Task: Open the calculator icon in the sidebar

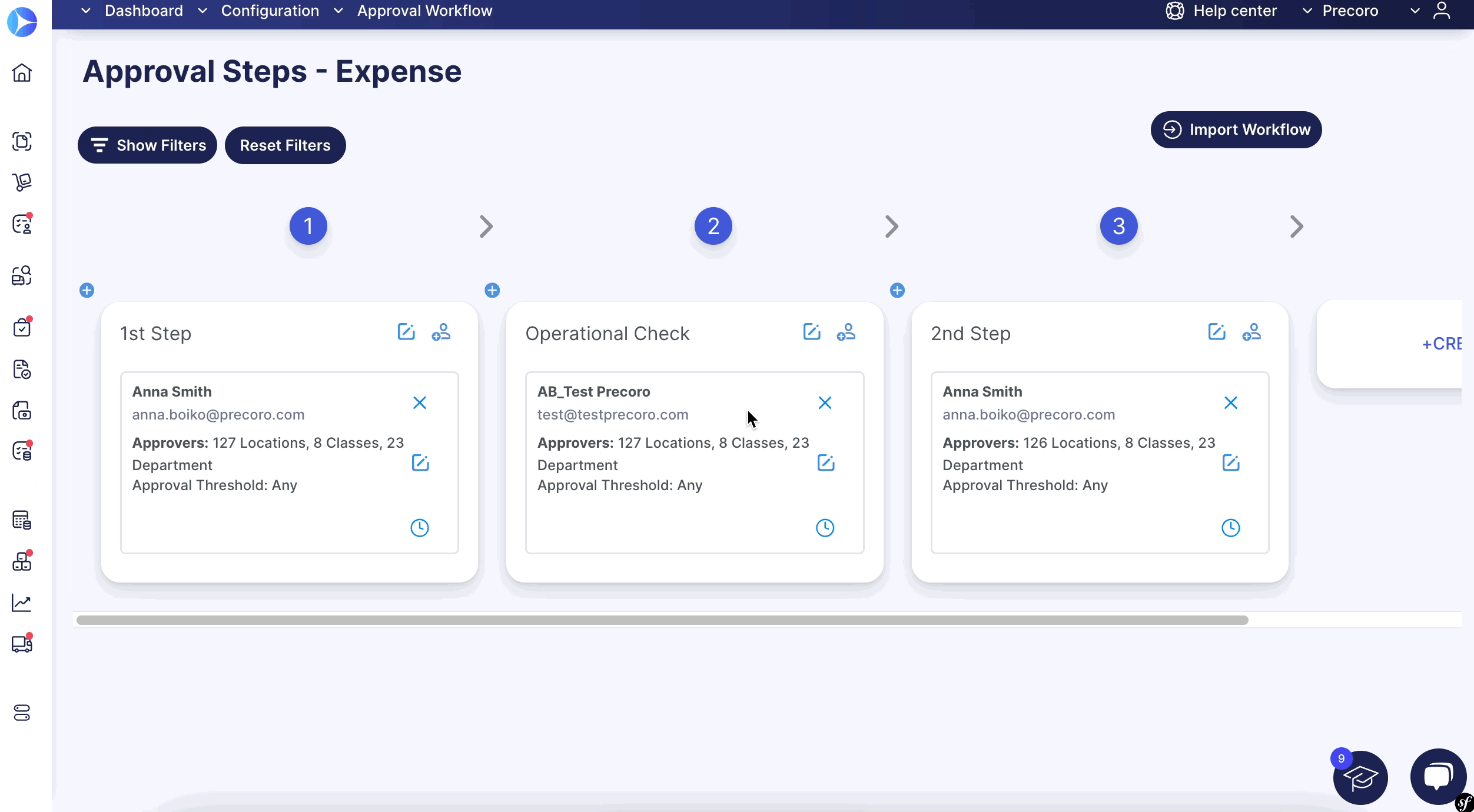Action: click(x=22, y=520)
